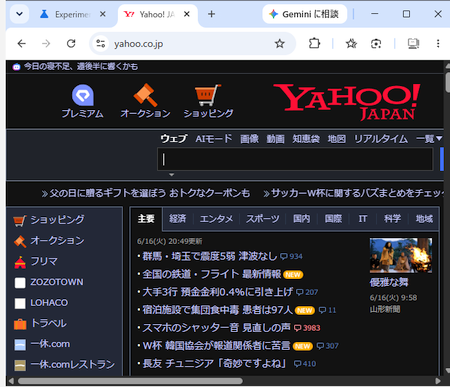Select the 国内 news tab

301,219
